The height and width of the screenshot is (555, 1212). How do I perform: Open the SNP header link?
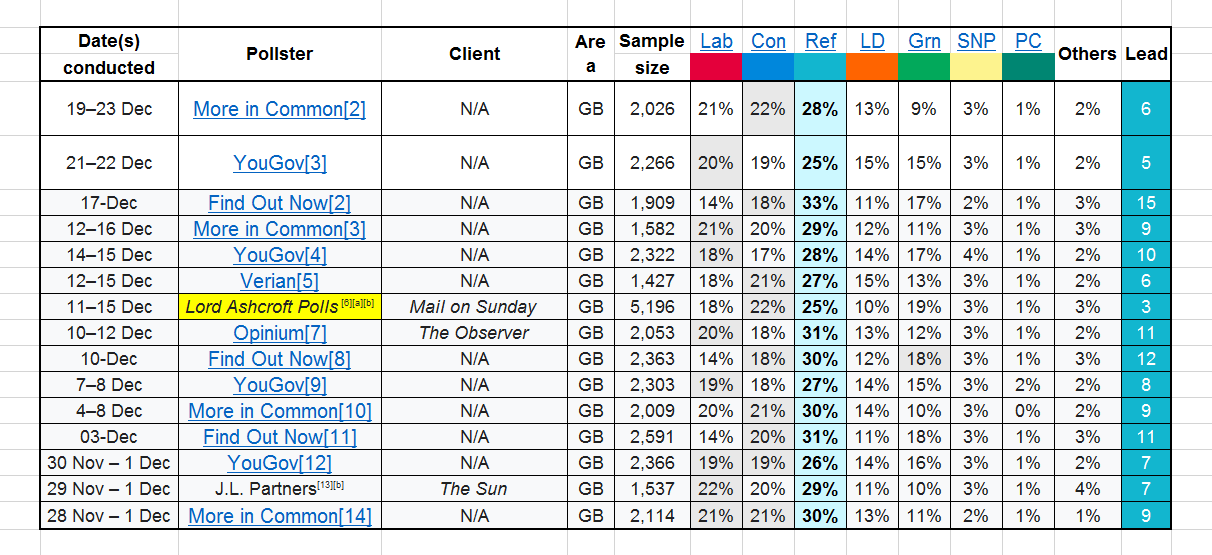point(976,41)
